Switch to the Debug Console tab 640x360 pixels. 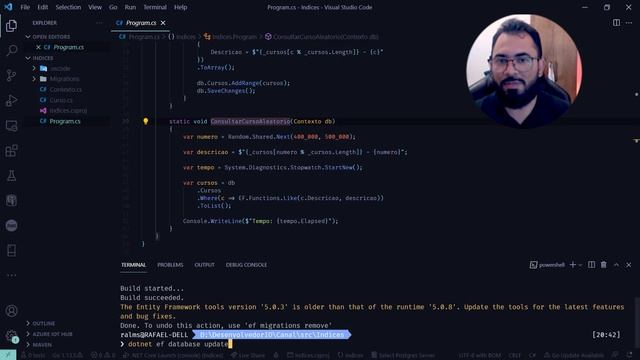(246, 265)
